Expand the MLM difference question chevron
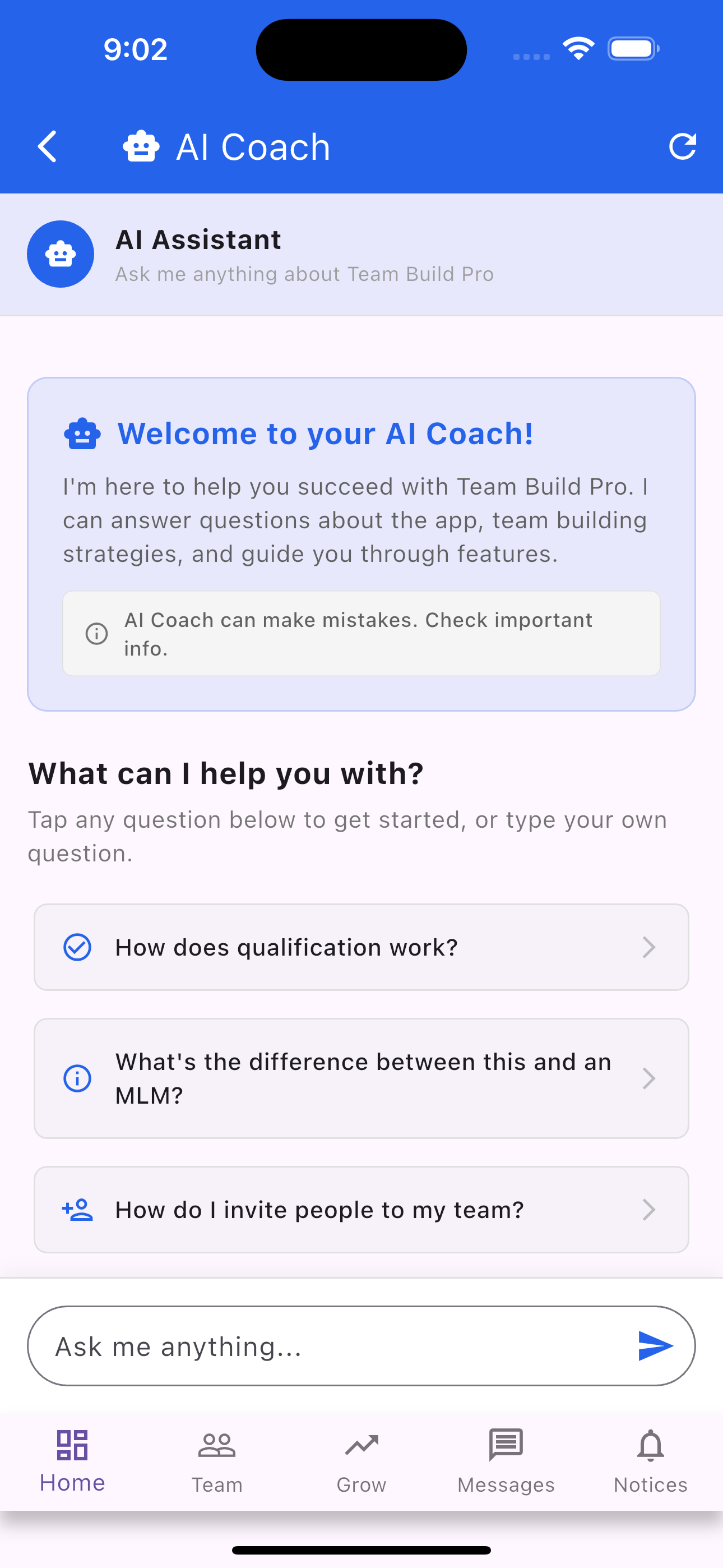This screenshot has width=723, height=1568. [x=650, y=1078]
